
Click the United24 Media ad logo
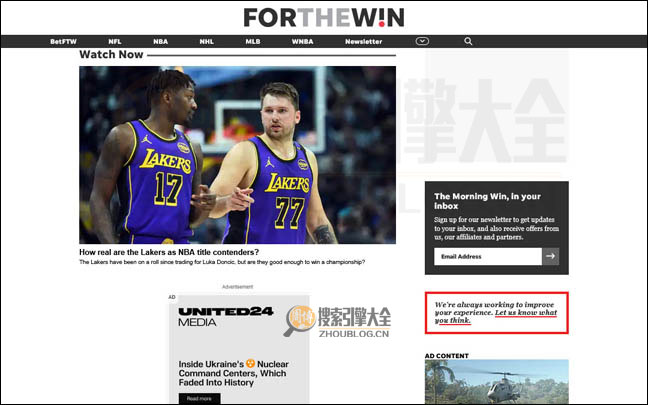226,317
